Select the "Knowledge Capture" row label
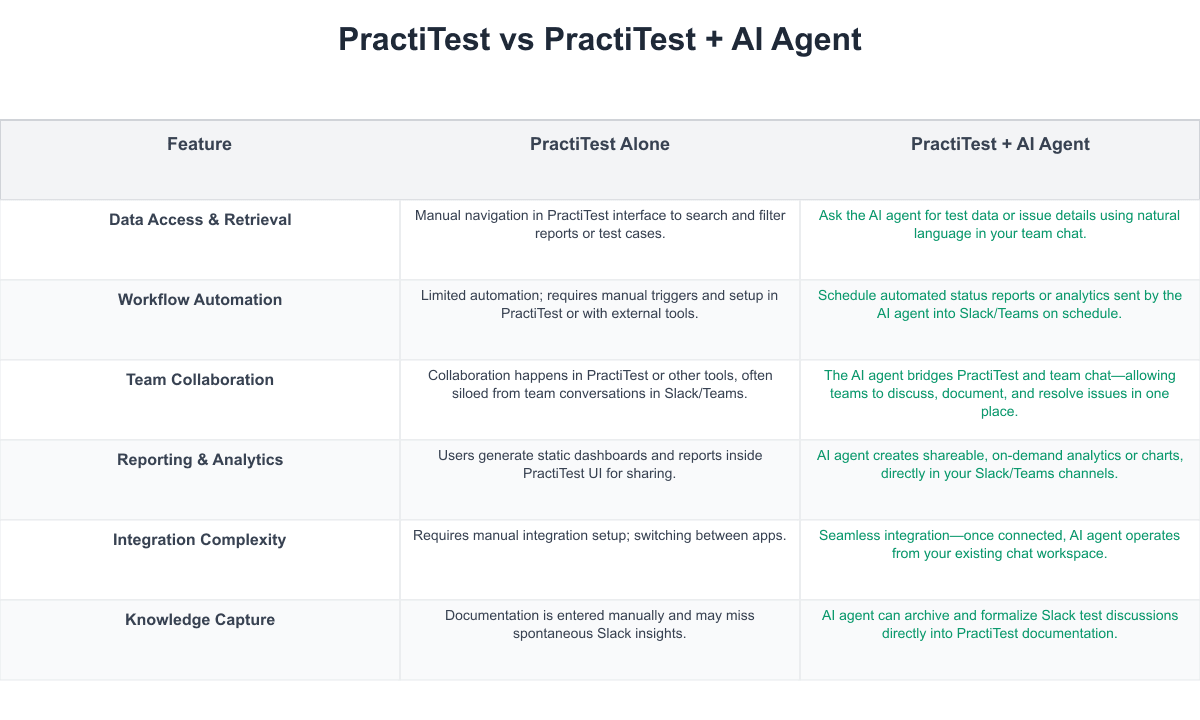The height and width of the screenshot is (720, 1200). (x=200, y=620)
